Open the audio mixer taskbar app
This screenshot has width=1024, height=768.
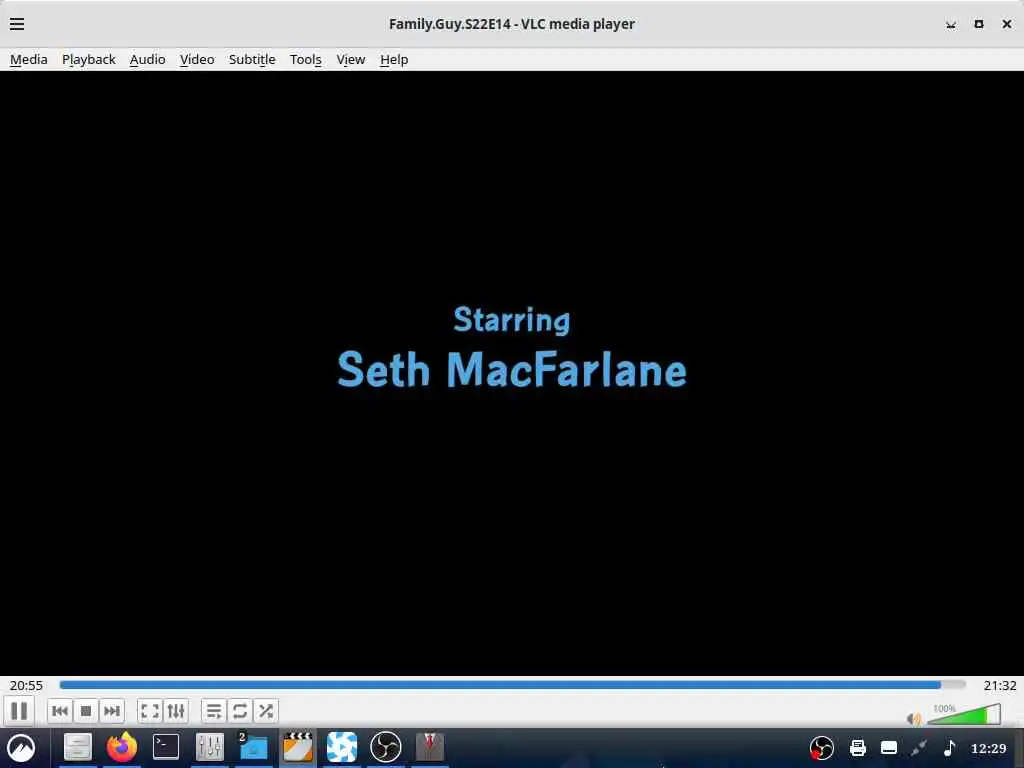pos(210,747)
